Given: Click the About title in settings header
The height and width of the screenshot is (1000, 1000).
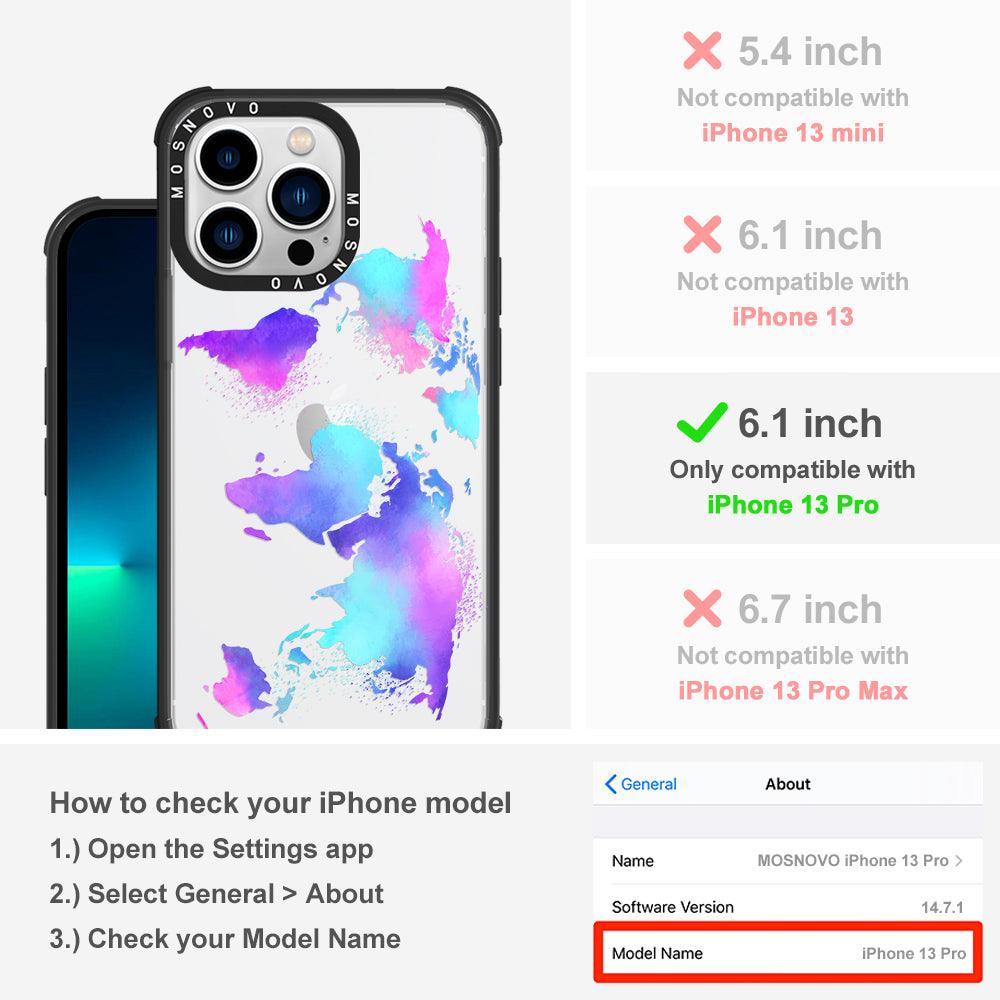Looking at the screenshot, I should (788, 784).
